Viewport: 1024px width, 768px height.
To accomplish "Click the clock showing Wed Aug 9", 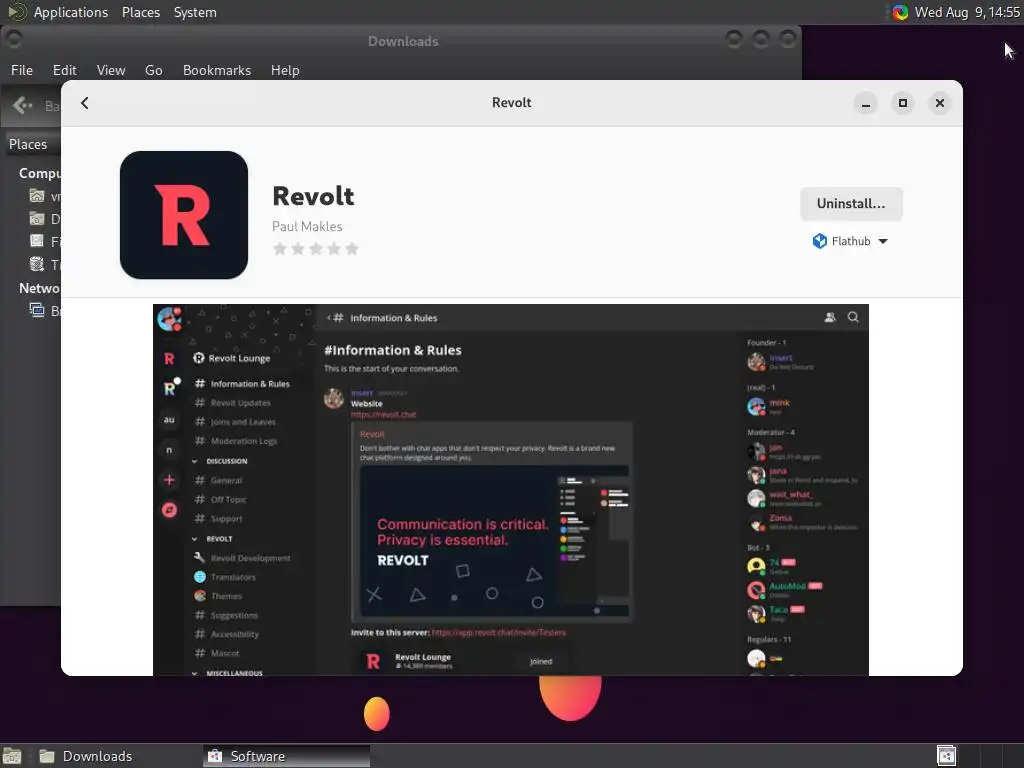I will [x=967, y=12].
